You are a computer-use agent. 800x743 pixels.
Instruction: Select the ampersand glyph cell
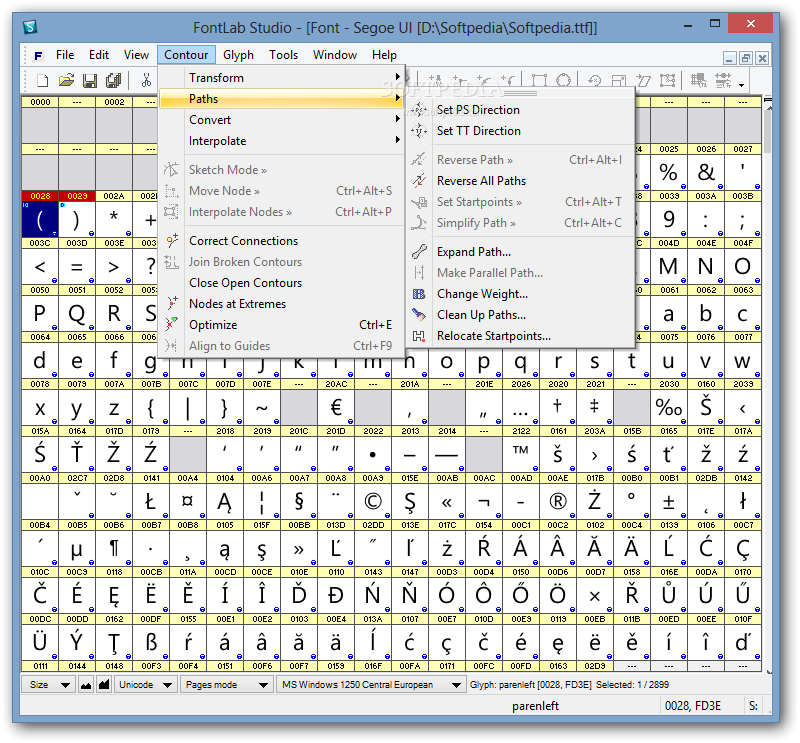[x=706, y=172]
